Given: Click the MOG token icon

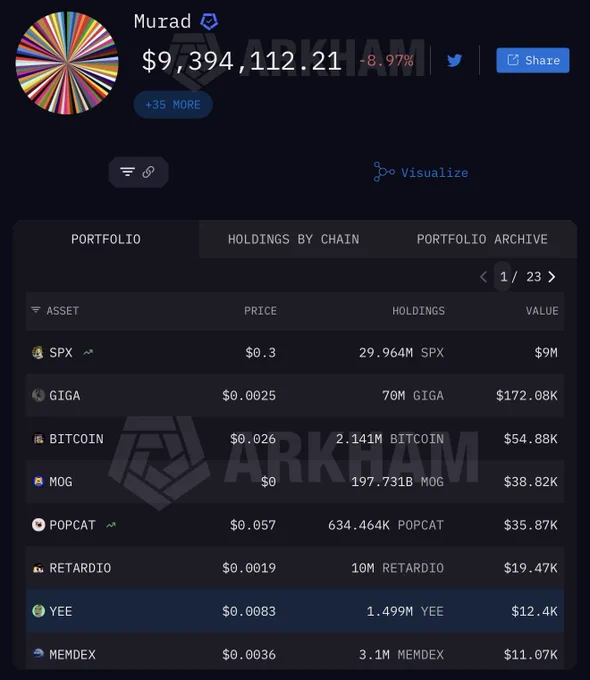Looking at the screenshot, I should click(38, 481).
